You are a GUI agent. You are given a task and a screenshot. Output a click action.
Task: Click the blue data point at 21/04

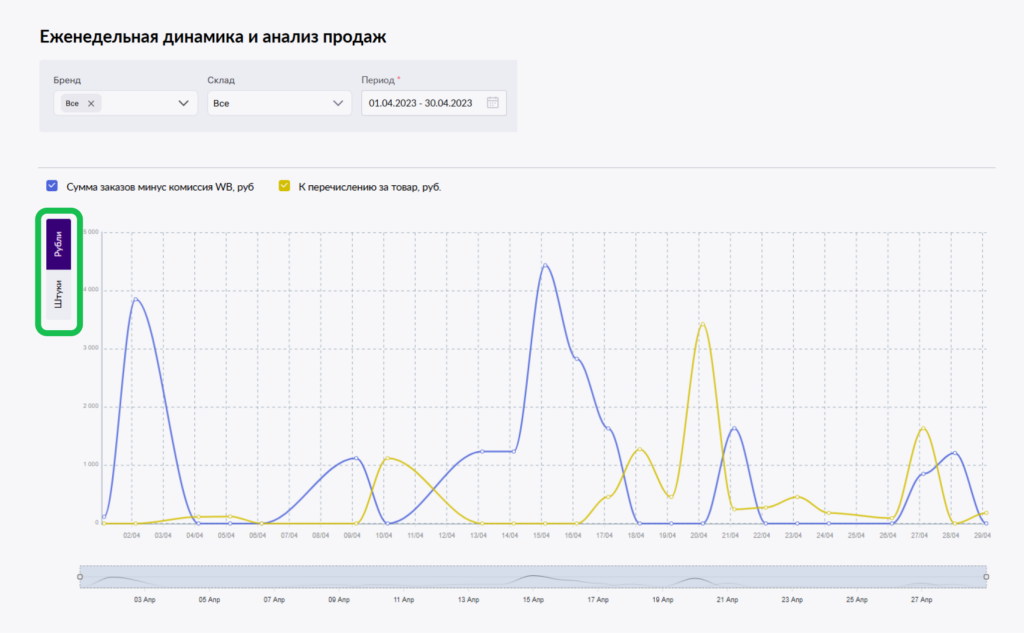point(734,428)
